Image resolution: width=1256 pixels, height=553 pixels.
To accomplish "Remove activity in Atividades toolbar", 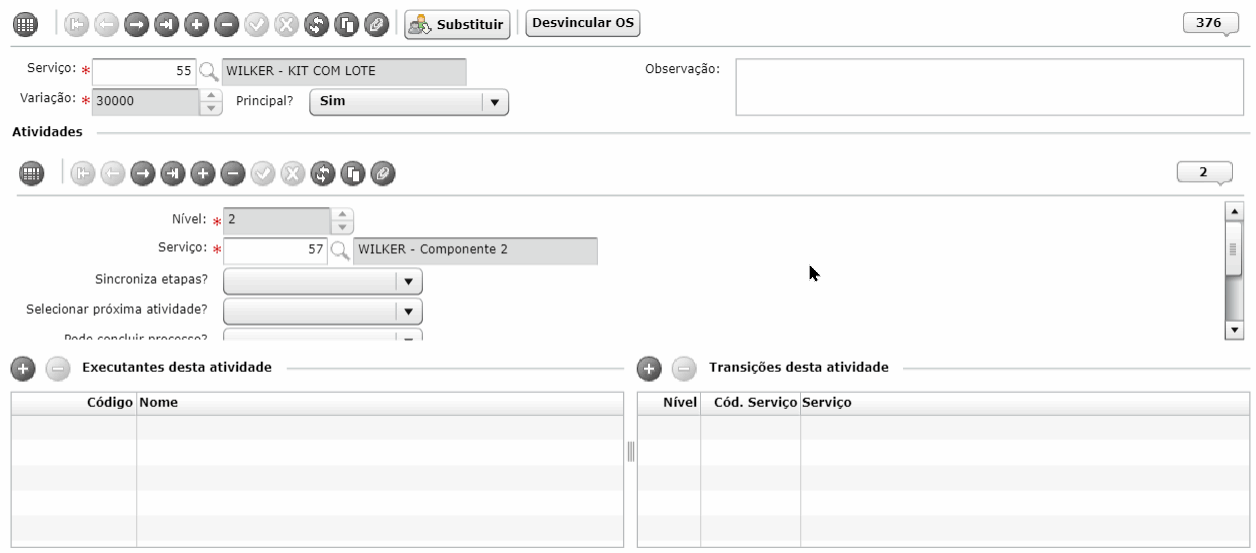I will tap(232, 173).
